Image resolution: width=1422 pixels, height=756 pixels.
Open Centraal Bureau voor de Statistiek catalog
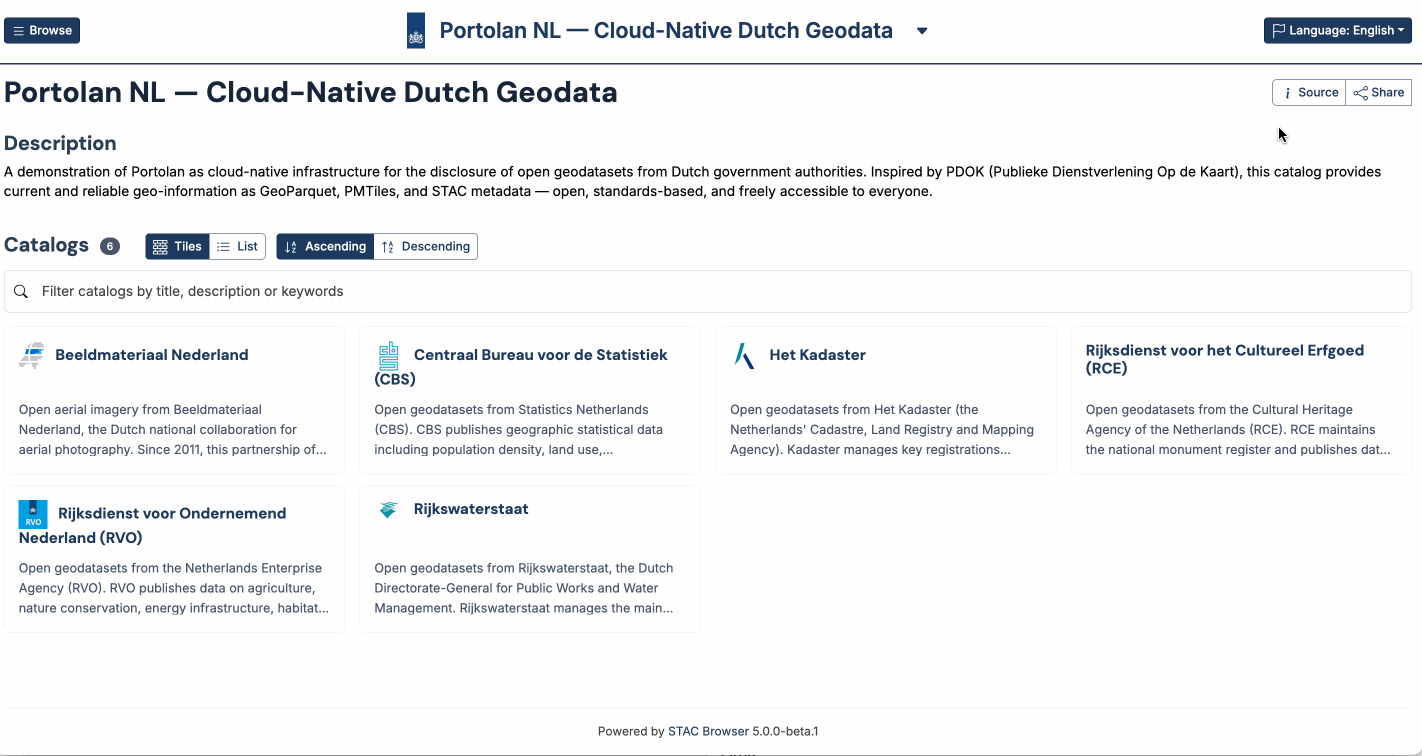[x=521, y=366]
